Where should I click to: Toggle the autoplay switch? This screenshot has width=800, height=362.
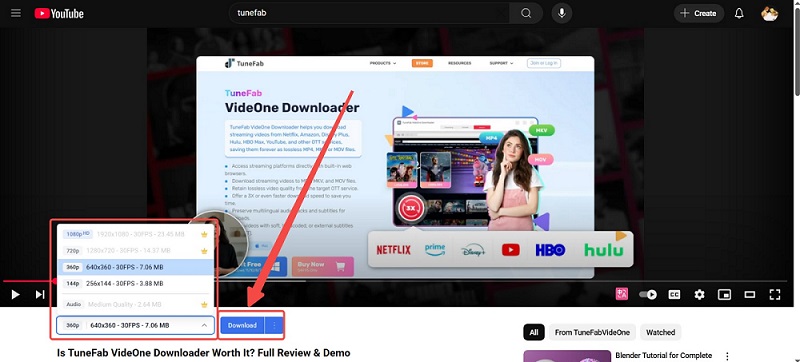(647, 294)
